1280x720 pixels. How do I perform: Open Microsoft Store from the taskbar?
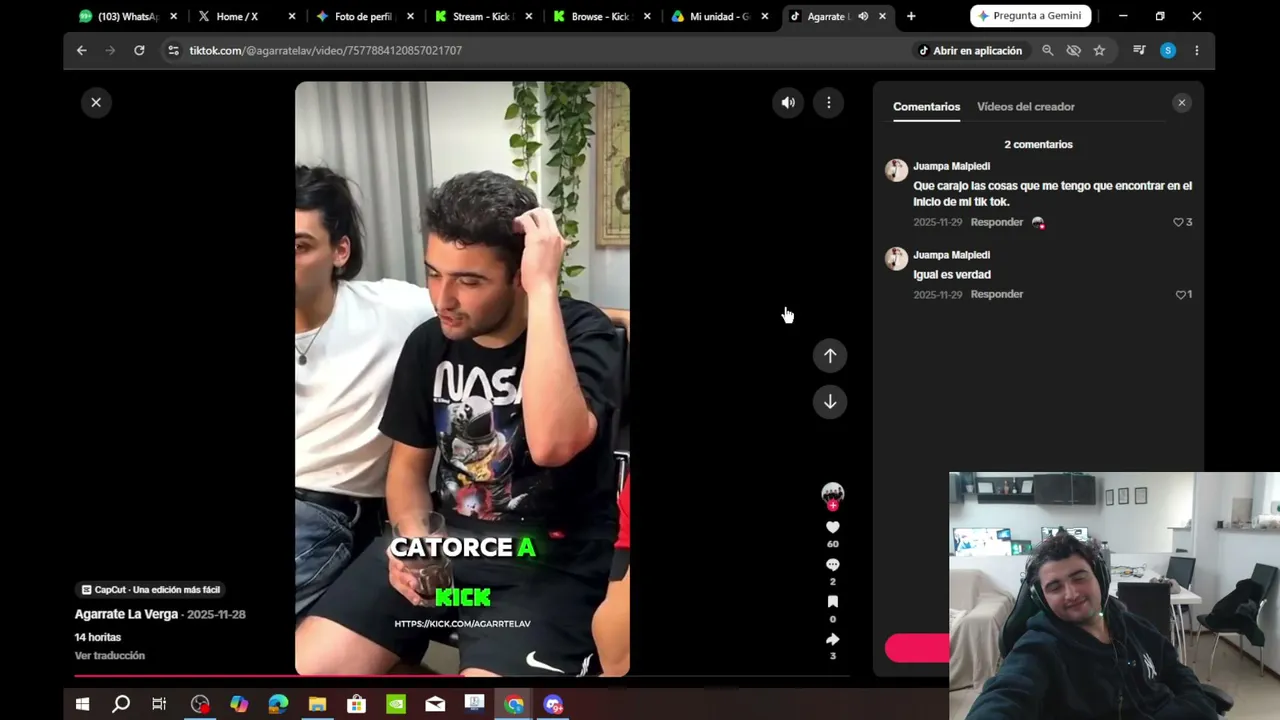(356, 704)
